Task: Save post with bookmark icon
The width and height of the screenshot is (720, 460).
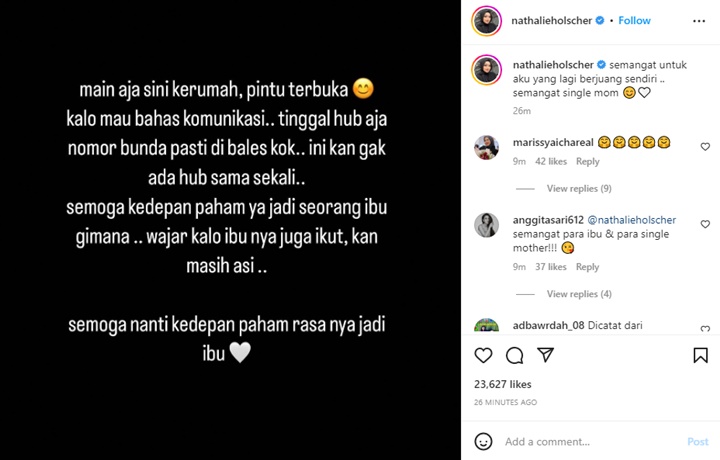Action: click(700, 355)
